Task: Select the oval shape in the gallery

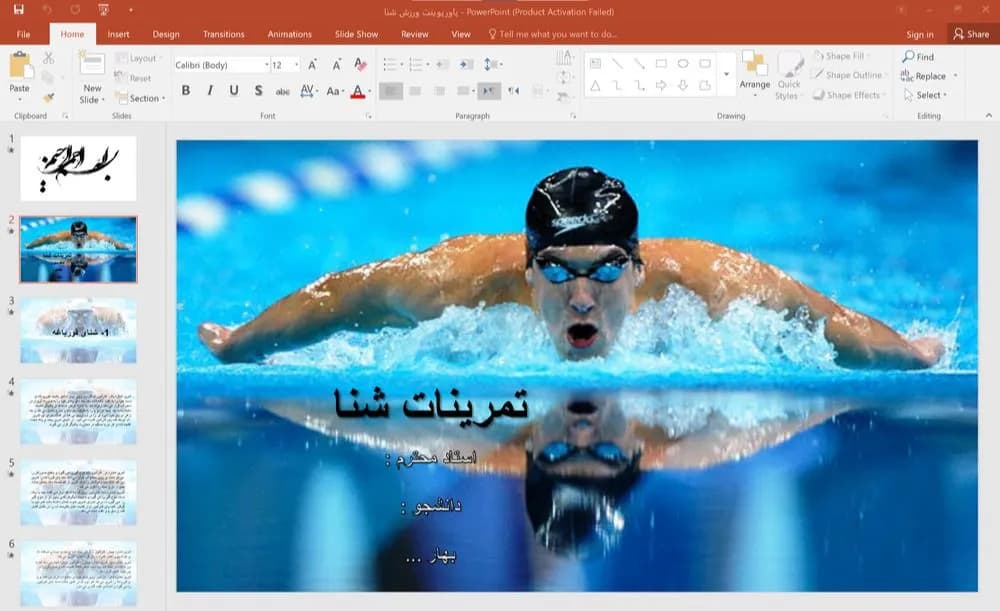Action: point(683,63)
